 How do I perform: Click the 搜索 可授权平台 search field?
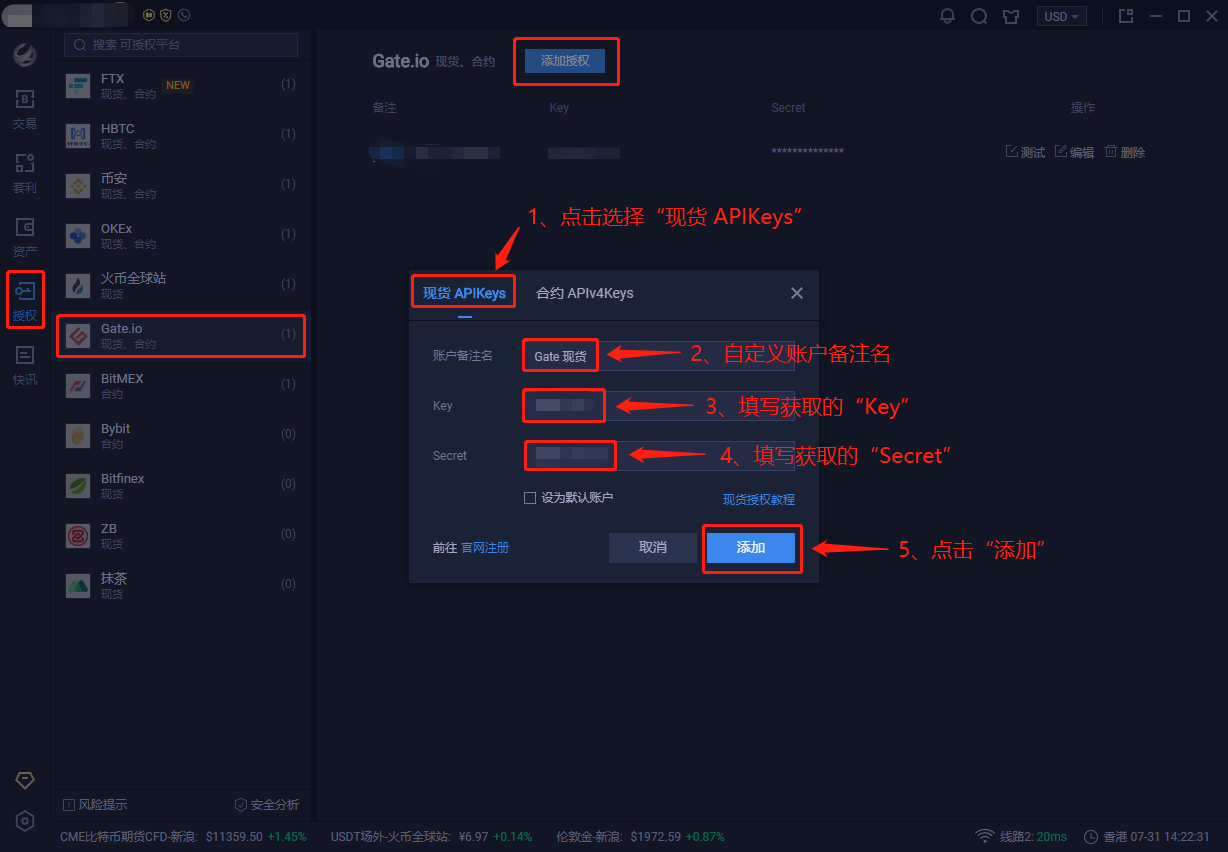(181, 45)
